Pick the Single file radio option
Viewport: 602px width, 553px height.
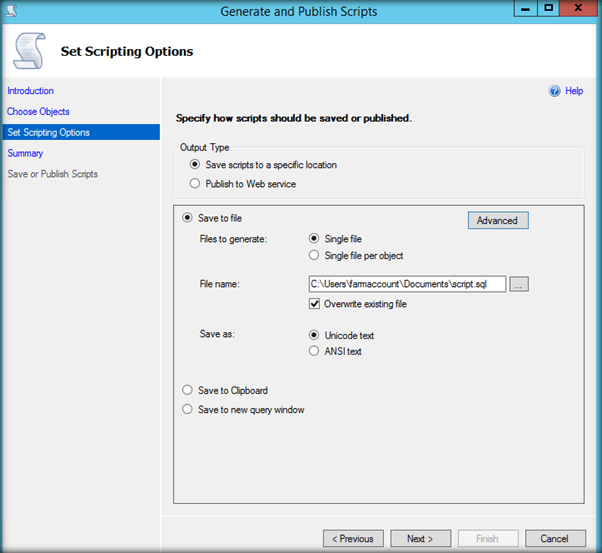315,239
